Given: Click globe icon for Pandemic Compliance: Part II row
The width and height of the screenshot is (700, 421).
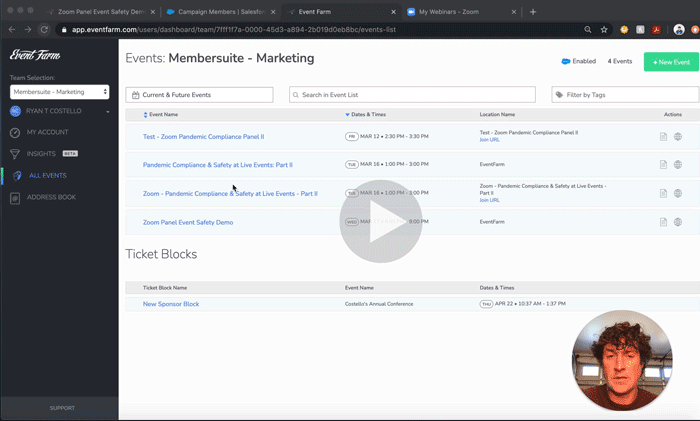Looking at the screenshot, I should 678,165.
